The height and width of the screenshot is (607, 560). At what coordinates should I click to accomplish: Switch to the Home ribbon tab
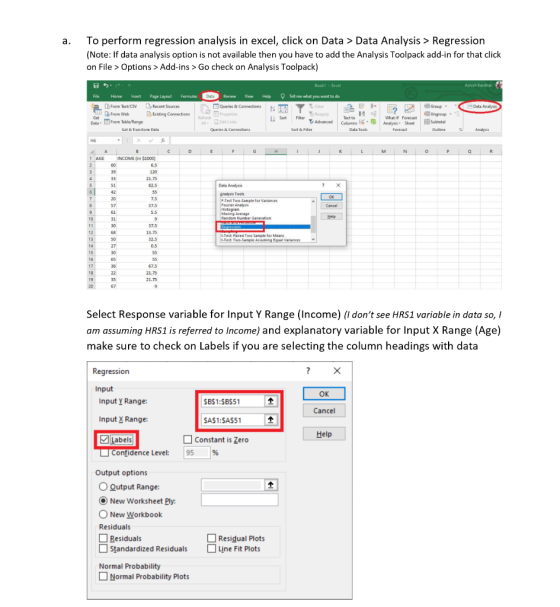(x=116, y=96)
